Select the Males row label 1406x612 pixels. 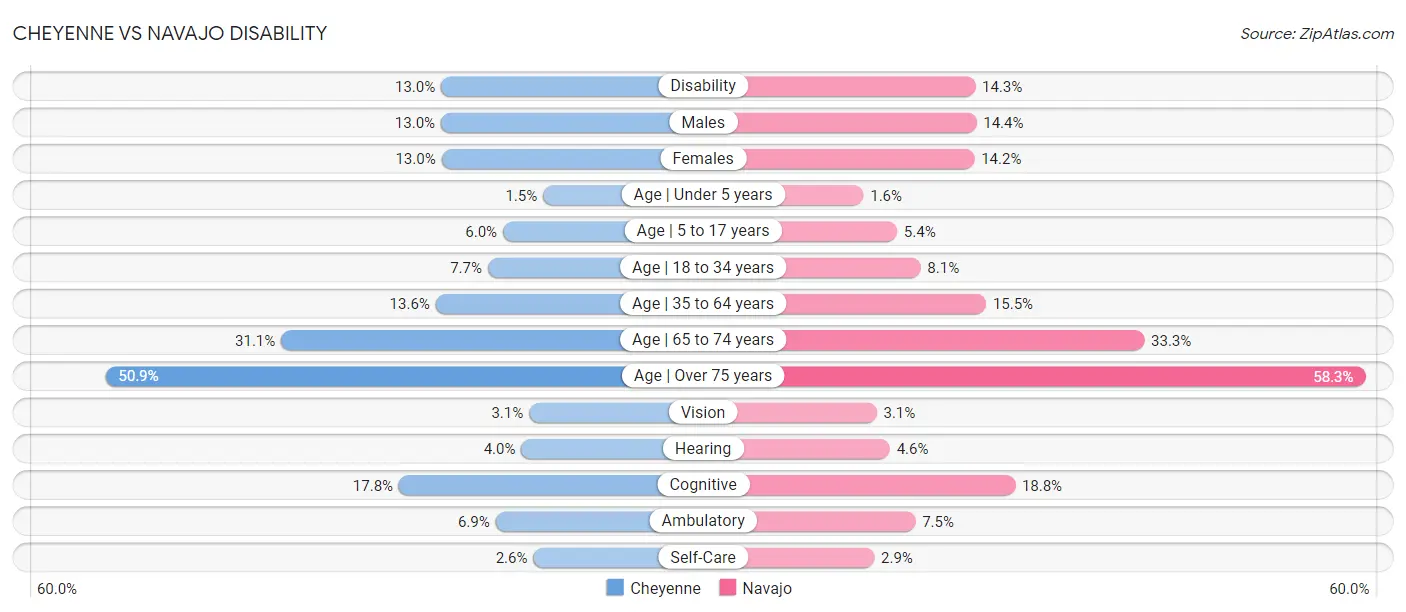[x=703, y=122]
